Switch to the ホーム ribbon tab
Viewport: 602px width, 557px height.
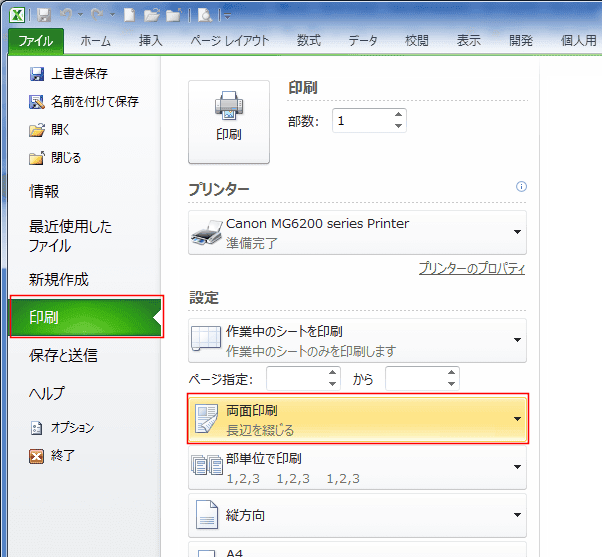[x=96, y=41]
